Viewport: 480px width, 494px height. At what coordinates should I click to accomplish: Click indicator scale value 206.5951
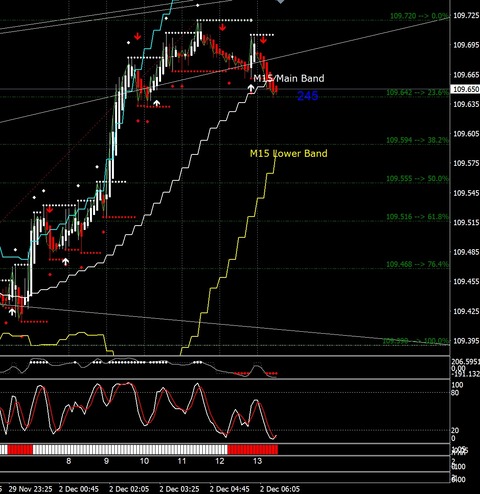point(466,362)
